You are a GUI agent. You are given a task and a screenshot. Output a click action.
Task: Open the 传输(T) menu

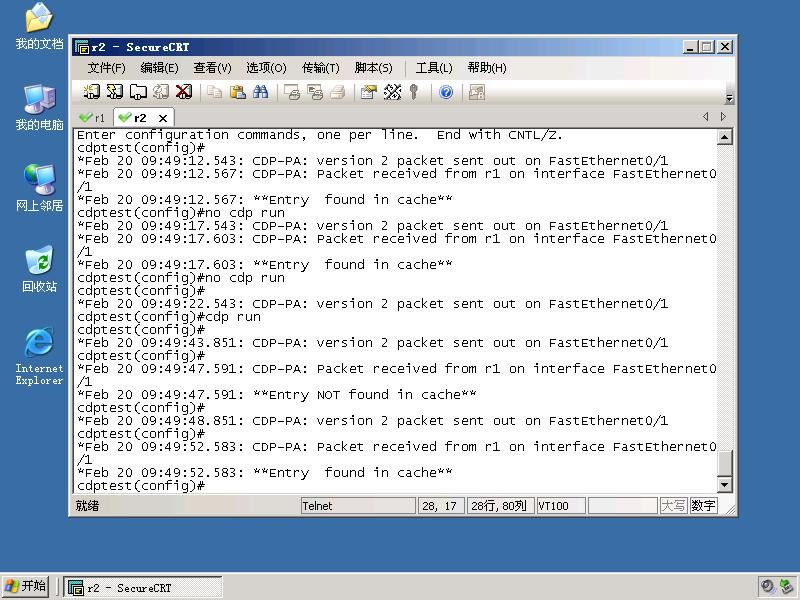(320, 68)
